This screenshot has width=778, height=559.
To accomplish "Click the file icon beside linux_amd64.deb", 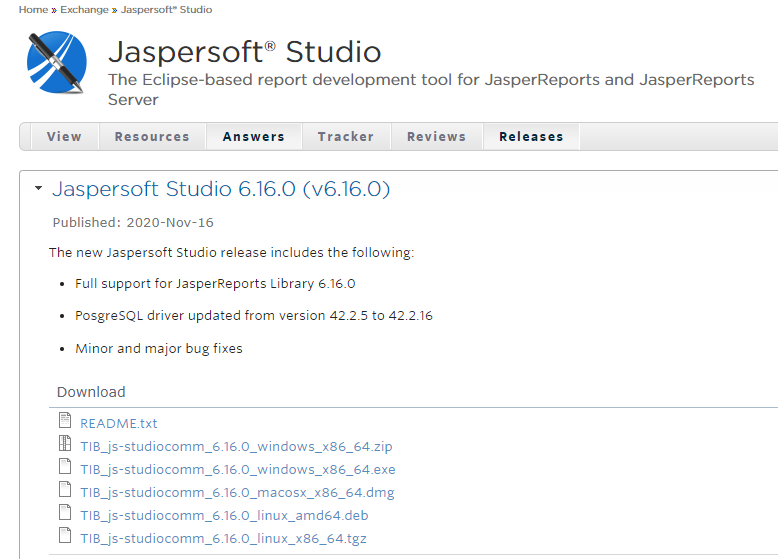I will tap(65, 512).
